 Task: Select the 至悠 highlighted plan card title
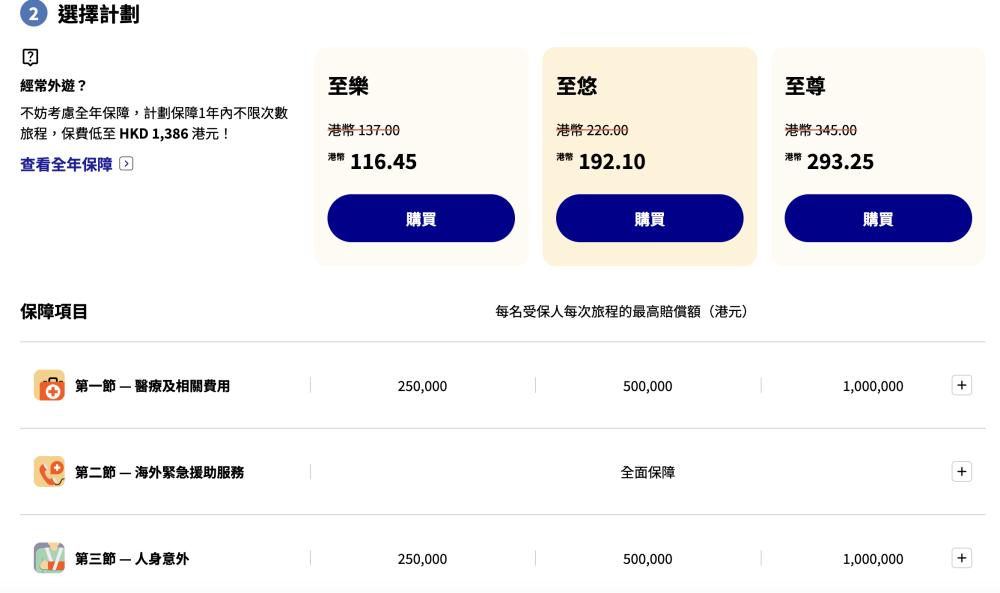(577, 85)
